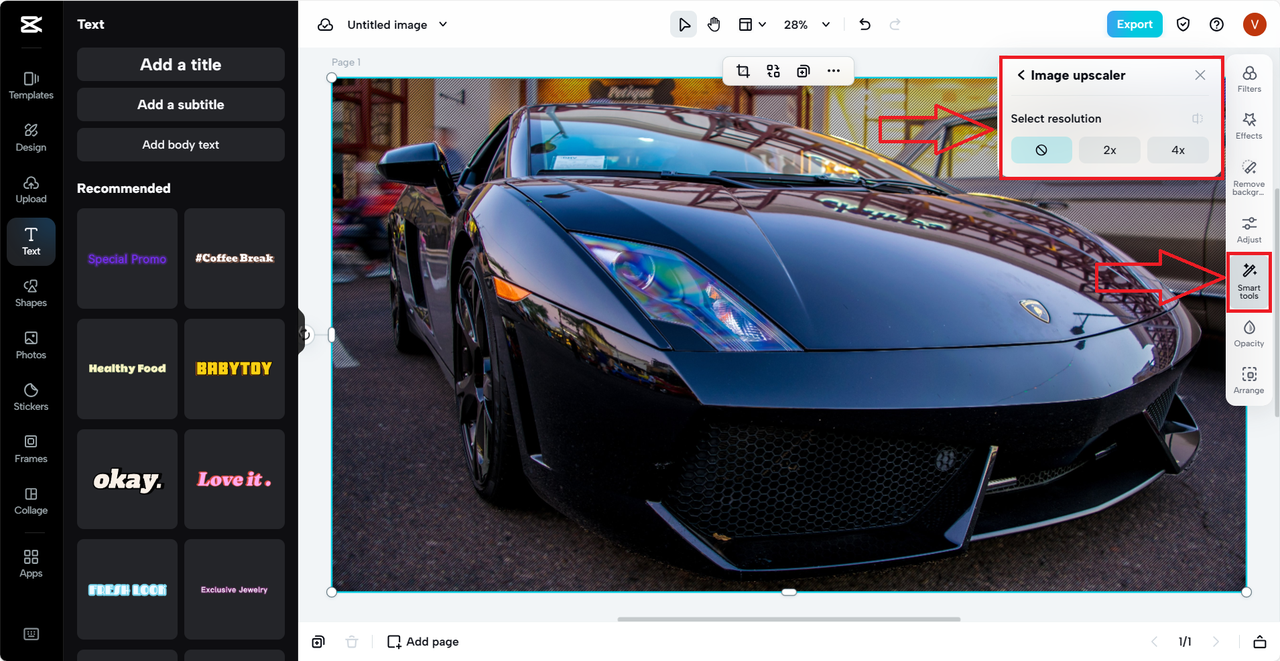The height and width of the screenshot is (661, 1280).
Task: Open the user account avatar V
Action: (1254, 25)
